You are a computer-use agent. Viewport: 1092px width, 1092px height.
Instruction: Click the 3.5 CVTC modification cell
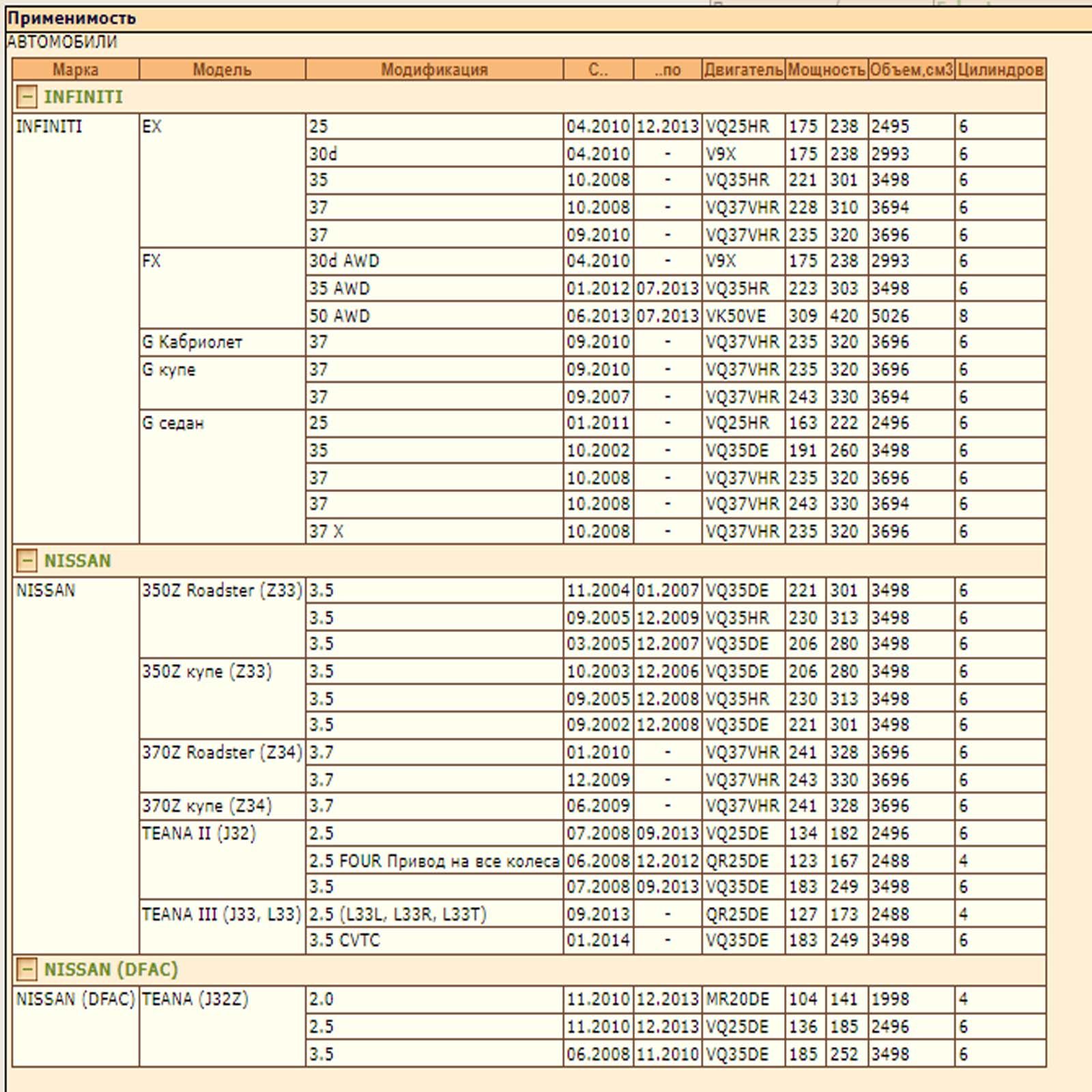click(x=434, y=940)
